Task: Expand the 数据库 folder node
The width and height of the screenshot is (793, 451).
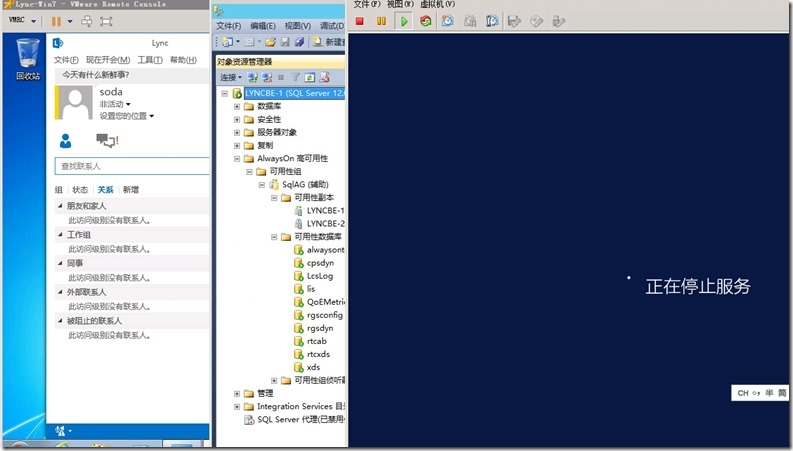Action: (237, 107)
